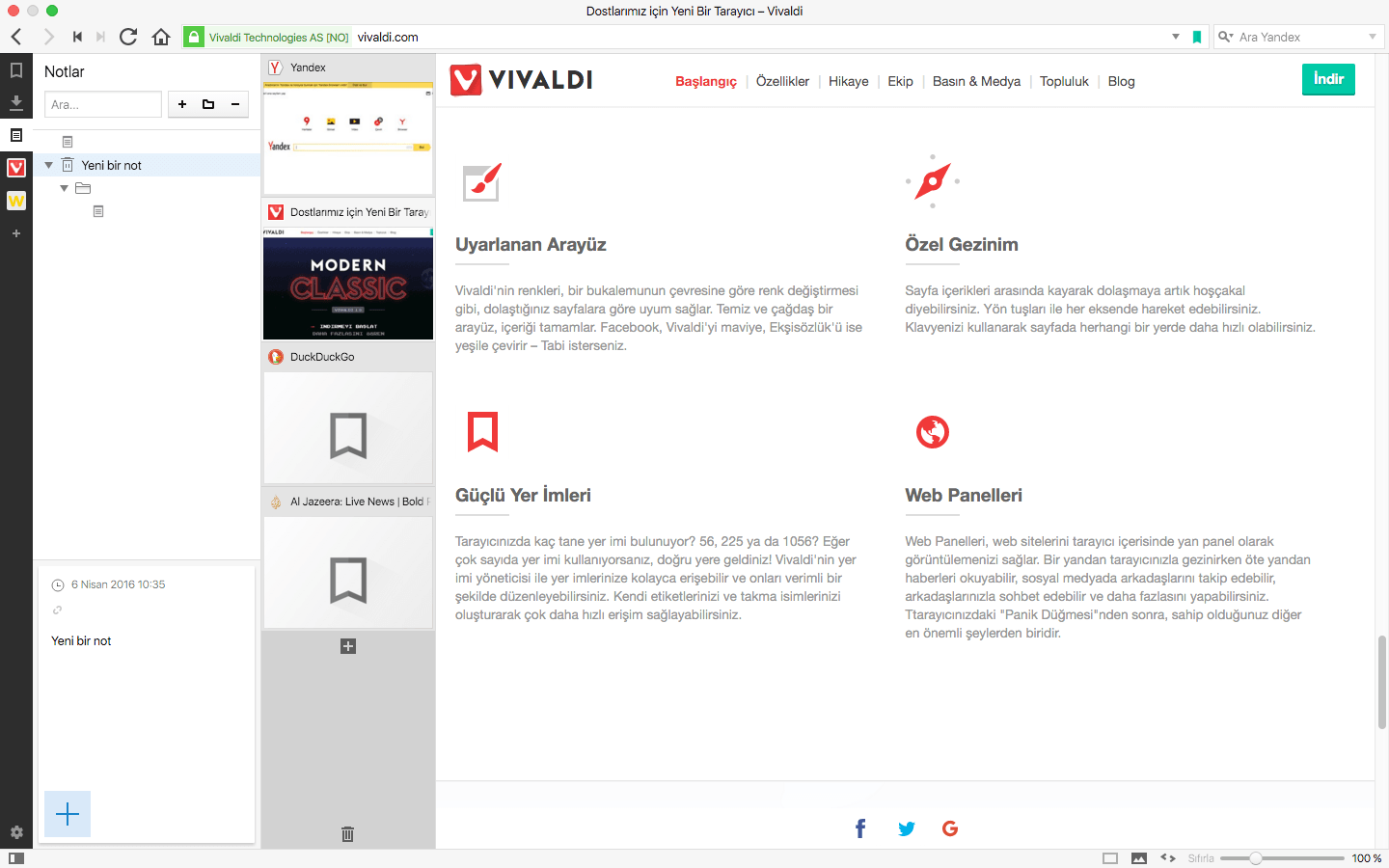Open the Downloads panel icon

[16, 102]
